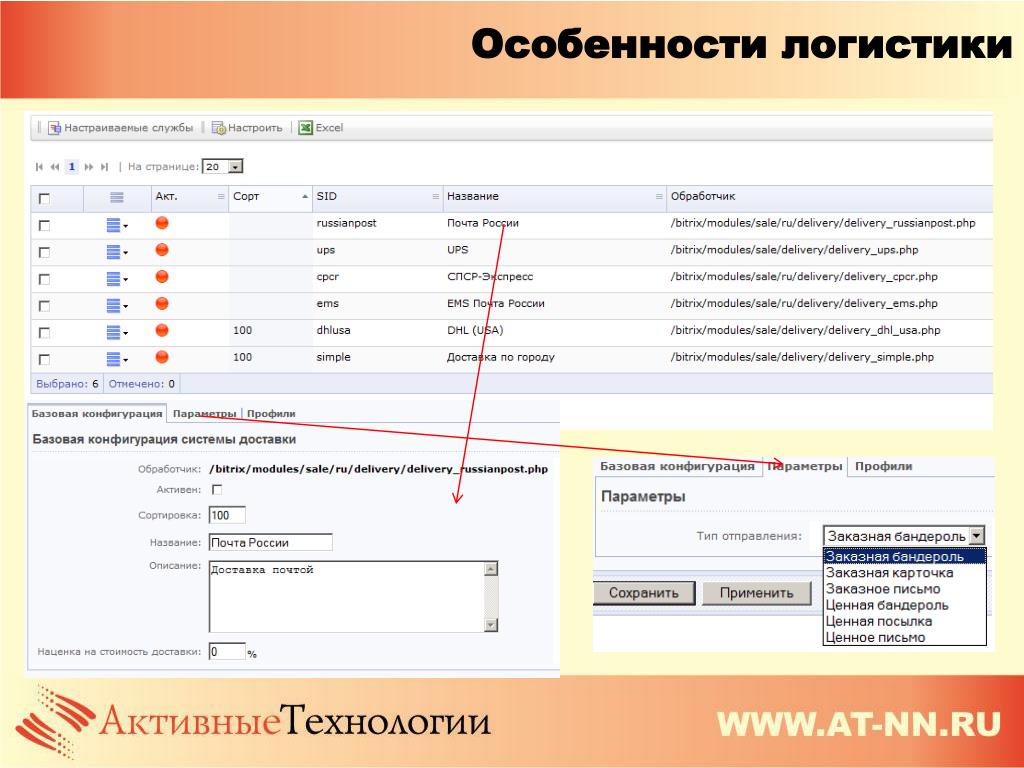This screenshot has height=768, width=1024.
Task: Sort the table by the Акт. column
Action: 189,197
